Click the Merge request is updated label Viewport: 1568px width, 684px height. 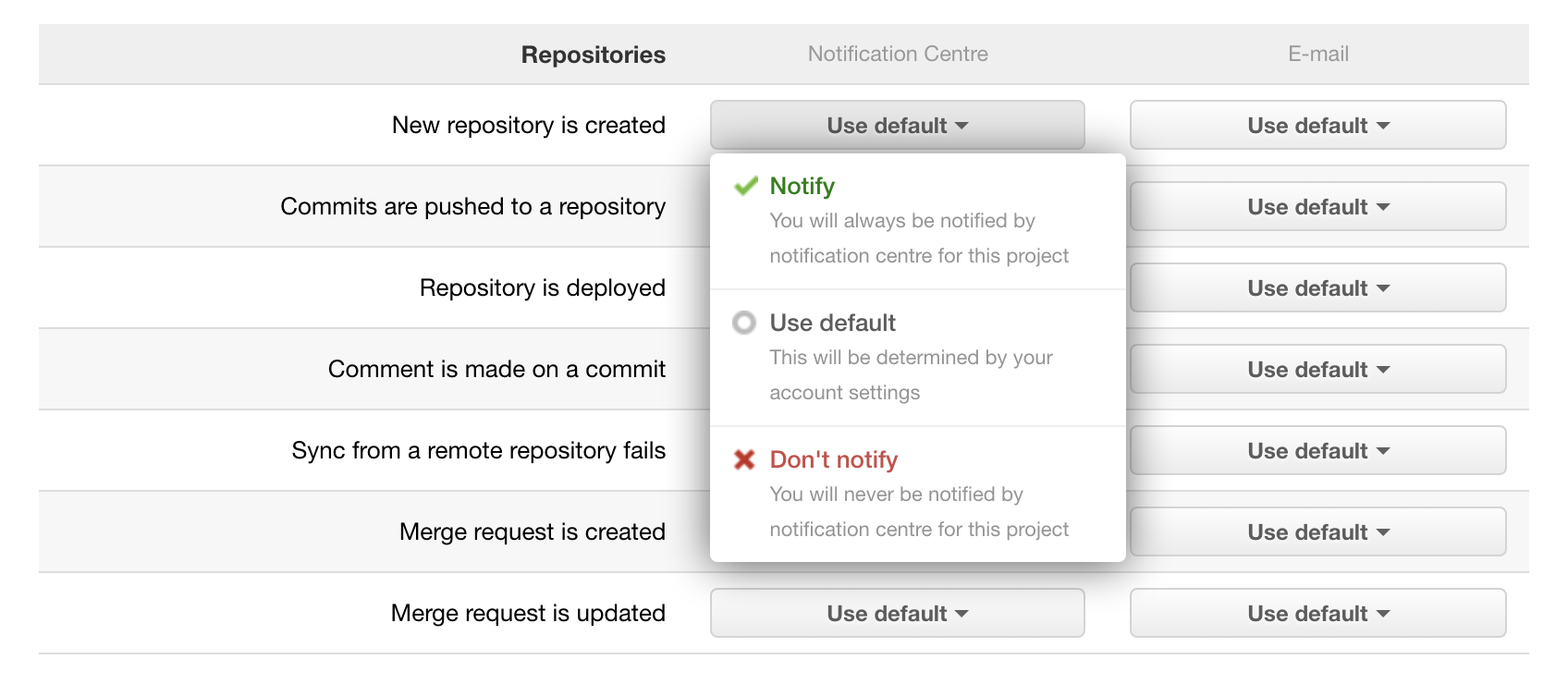pyautogui.click(x=528, y=614)
